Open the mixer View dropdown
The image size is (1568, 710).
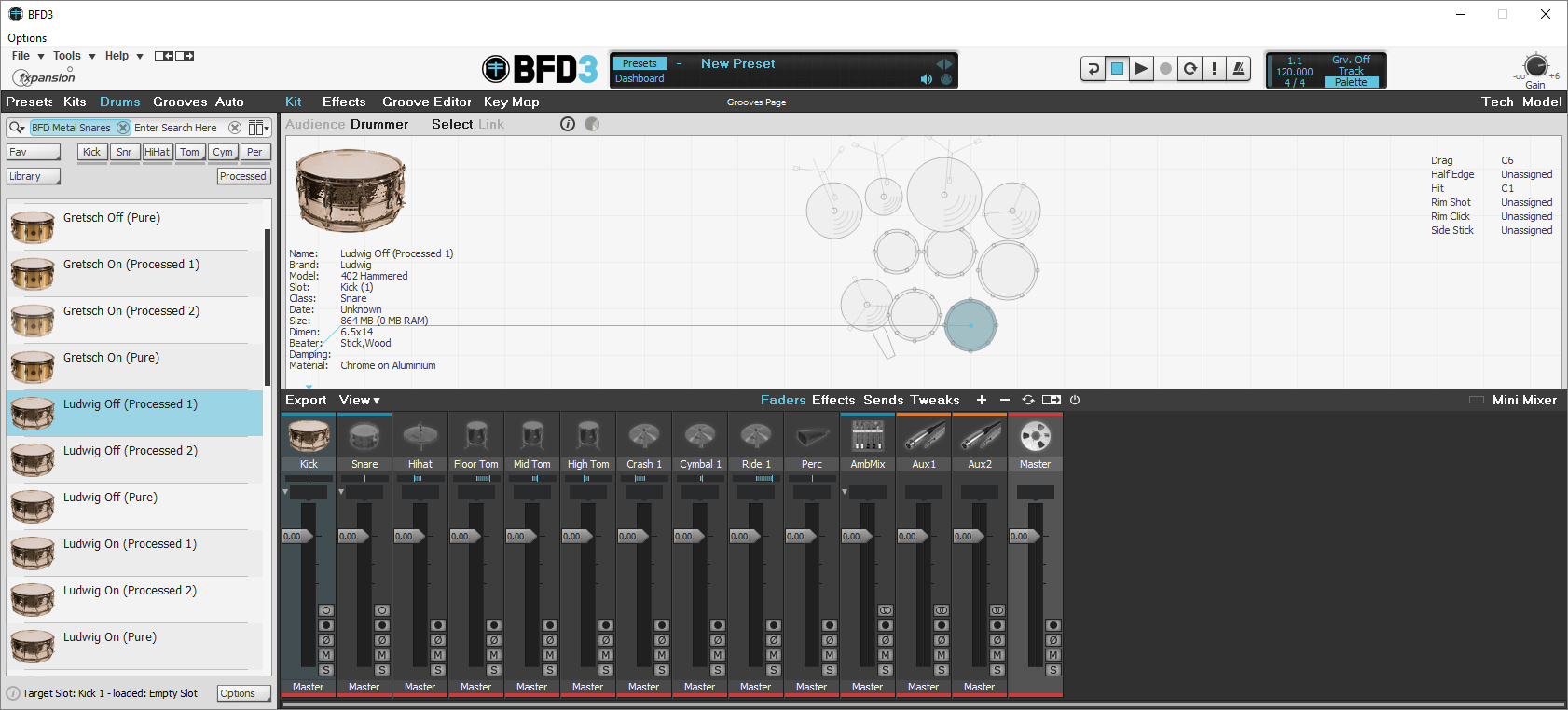[360, 401]
